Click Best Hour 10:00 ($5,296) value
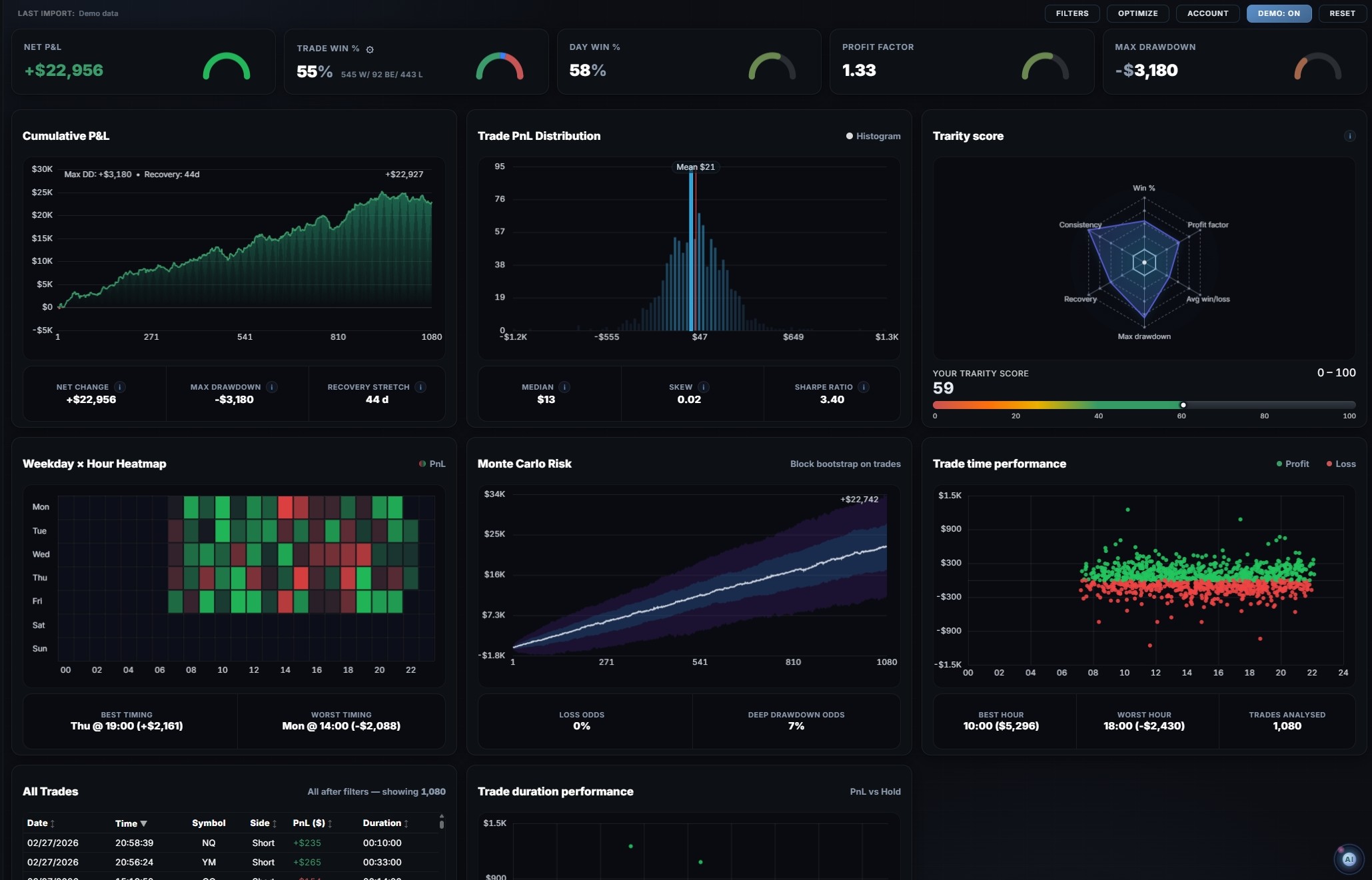The width and height of the screenshot is (1372, 880). point(1001,726)
